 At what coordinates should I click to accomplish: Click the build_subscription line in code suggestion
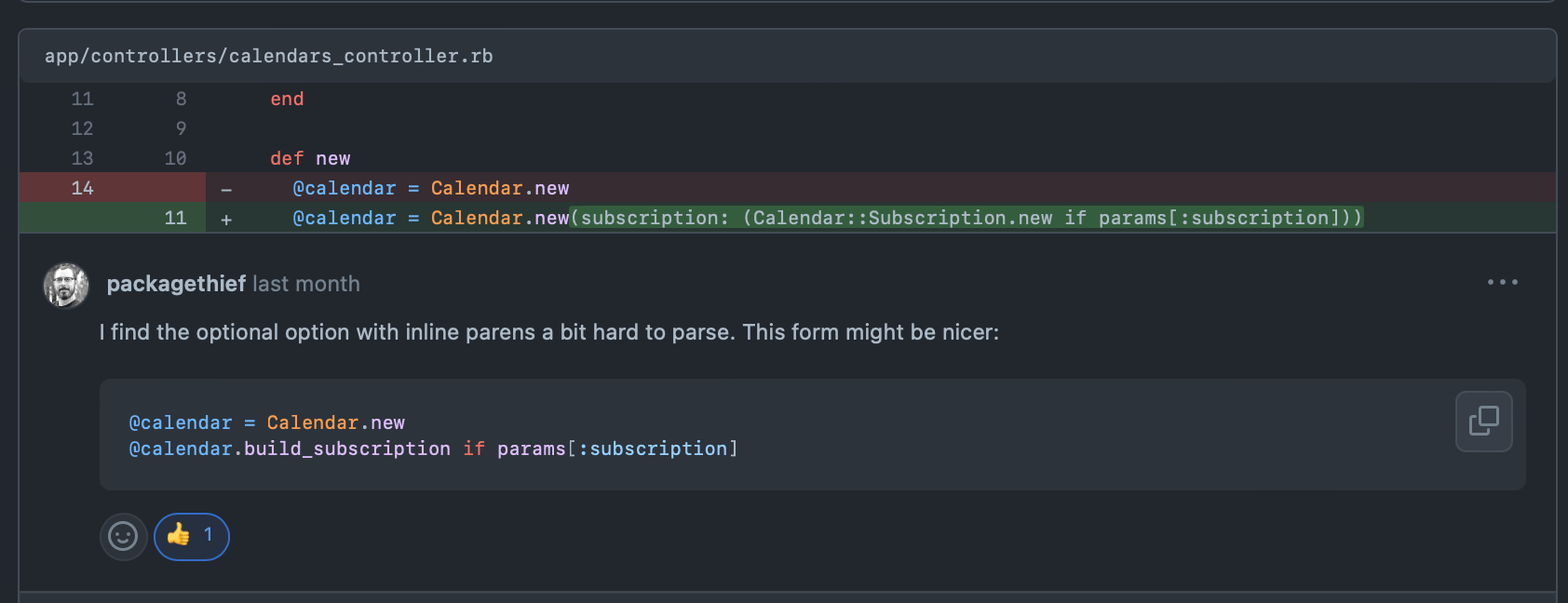(433, 449)
